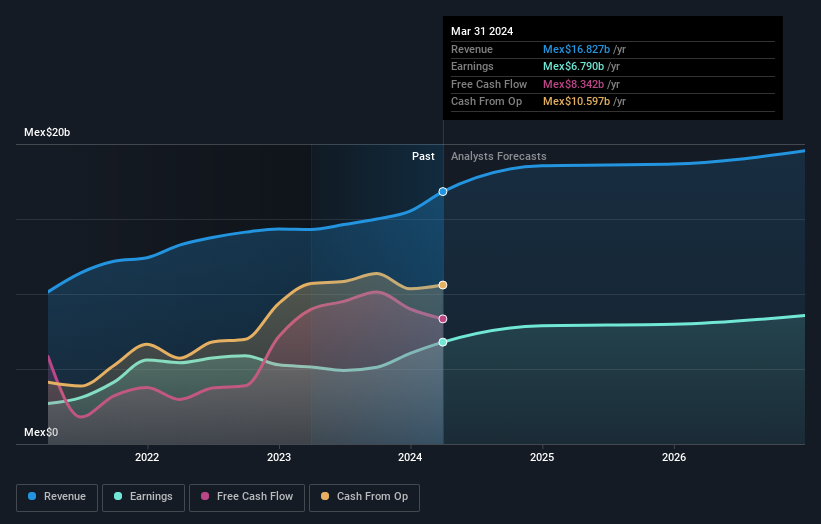Click the Mex$10.597b cash from op value

576,102
